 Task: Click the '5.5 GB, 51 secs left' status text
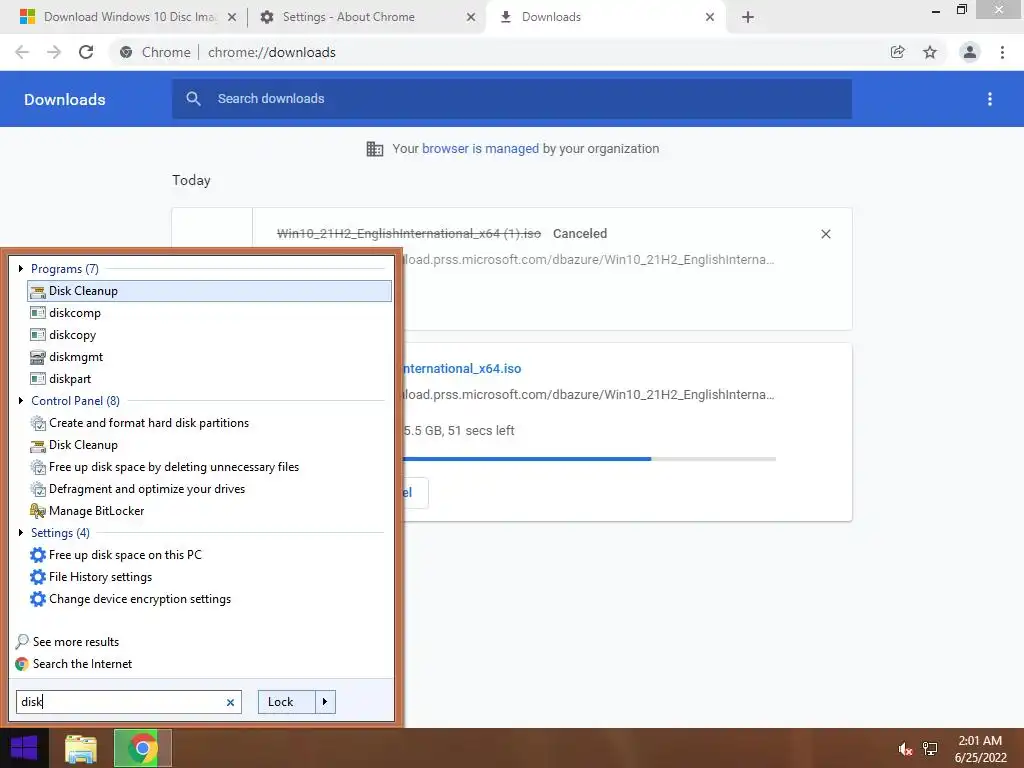[459, 431]
